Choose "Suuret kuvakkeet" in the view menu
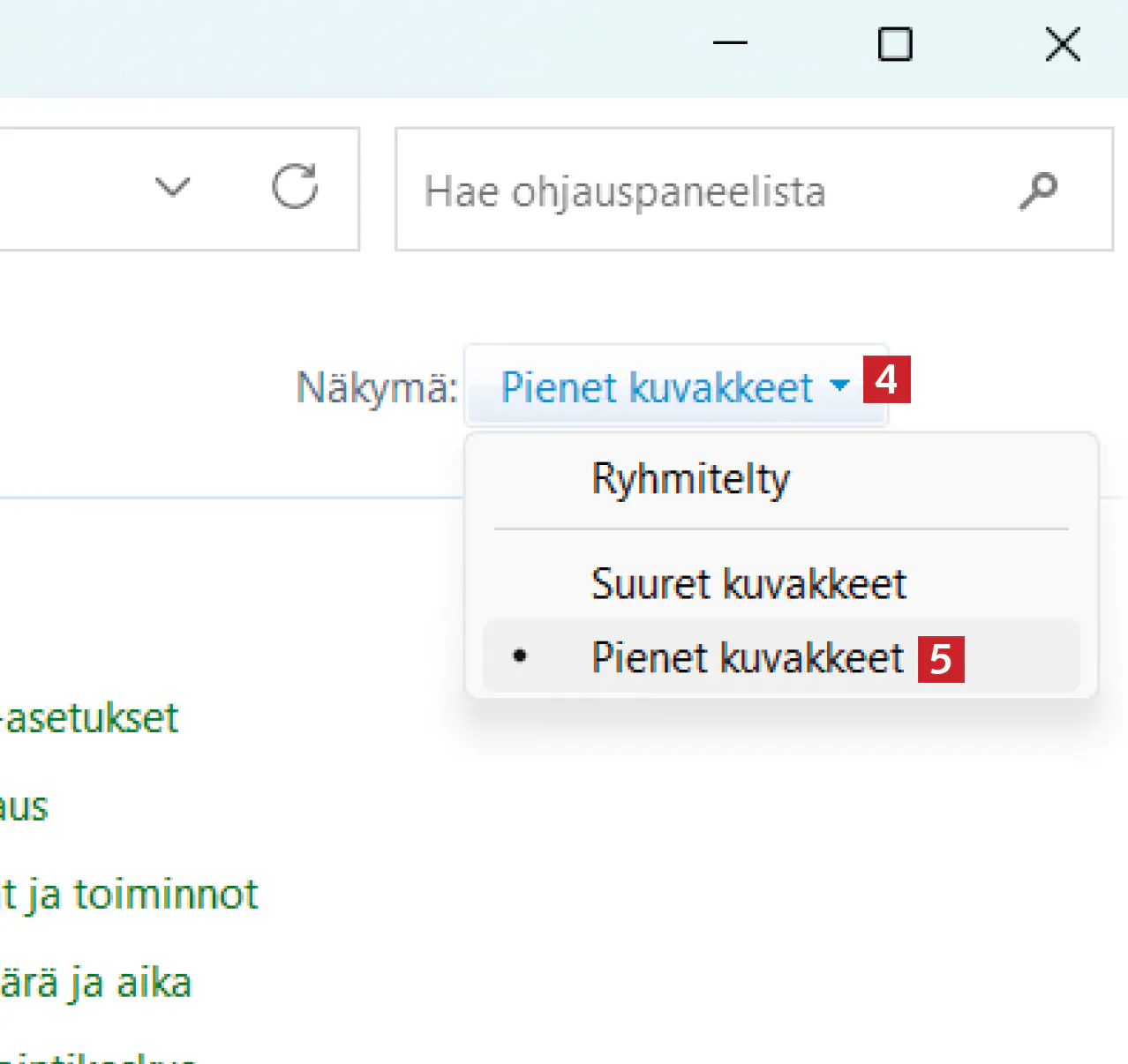The image size is (1128, 1064). pyautogui.click(x=748, y=584)
